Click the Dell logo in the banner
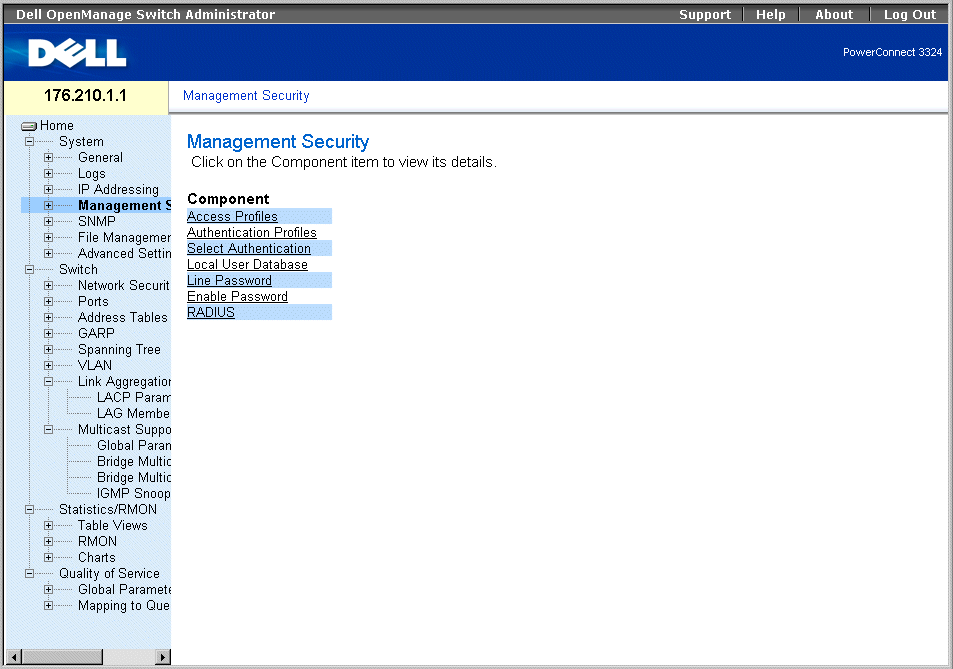The image size is (953, 669). coord(77,53)
